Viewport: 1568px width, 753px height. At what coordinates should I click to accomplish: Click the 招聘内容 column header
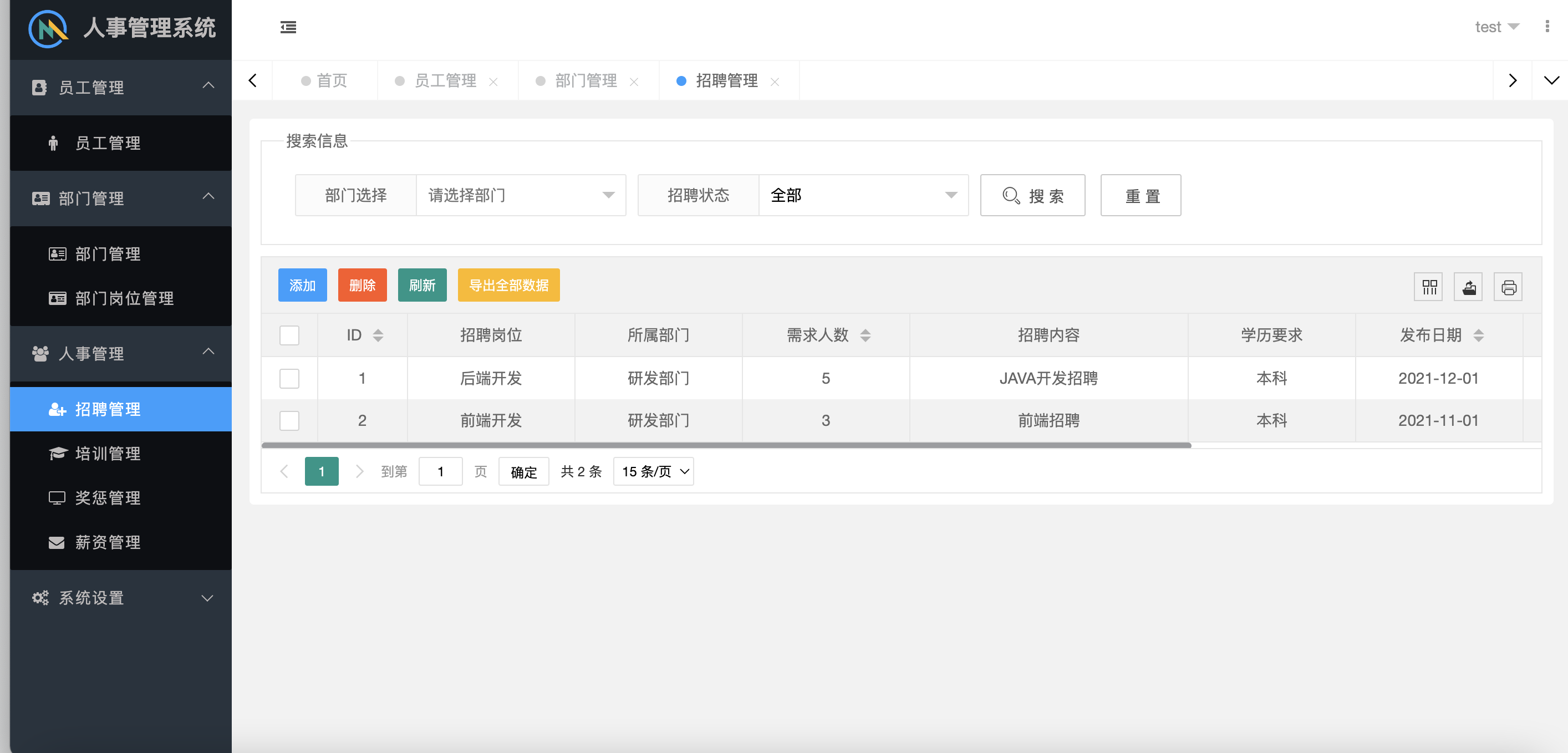pyautogui.click(x=1048, y=335)
